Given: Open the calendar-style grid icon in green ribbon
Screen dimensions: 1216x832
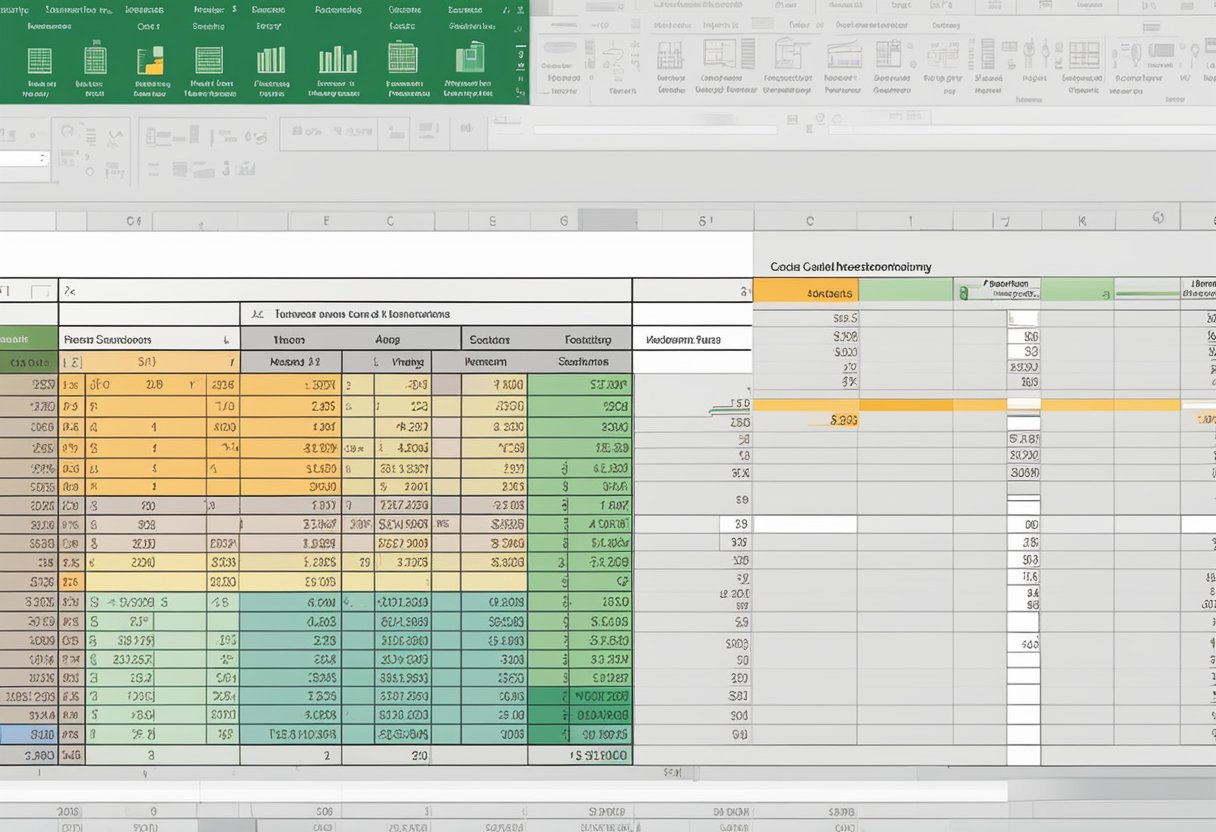Looking at the screenshot, I should [x=402, y=57].
